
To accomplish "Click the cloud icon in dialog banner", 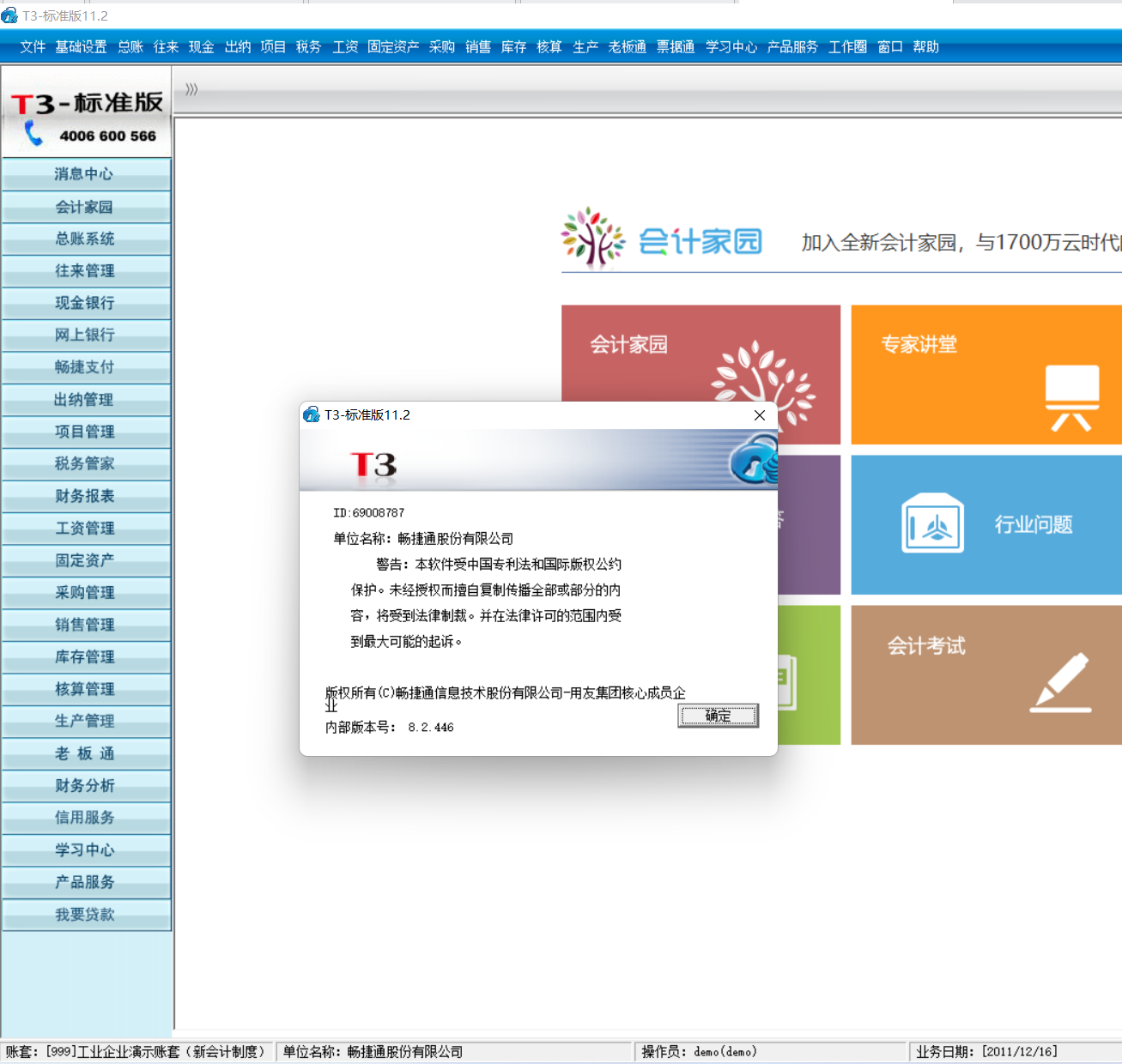I will tap(754, 461).
